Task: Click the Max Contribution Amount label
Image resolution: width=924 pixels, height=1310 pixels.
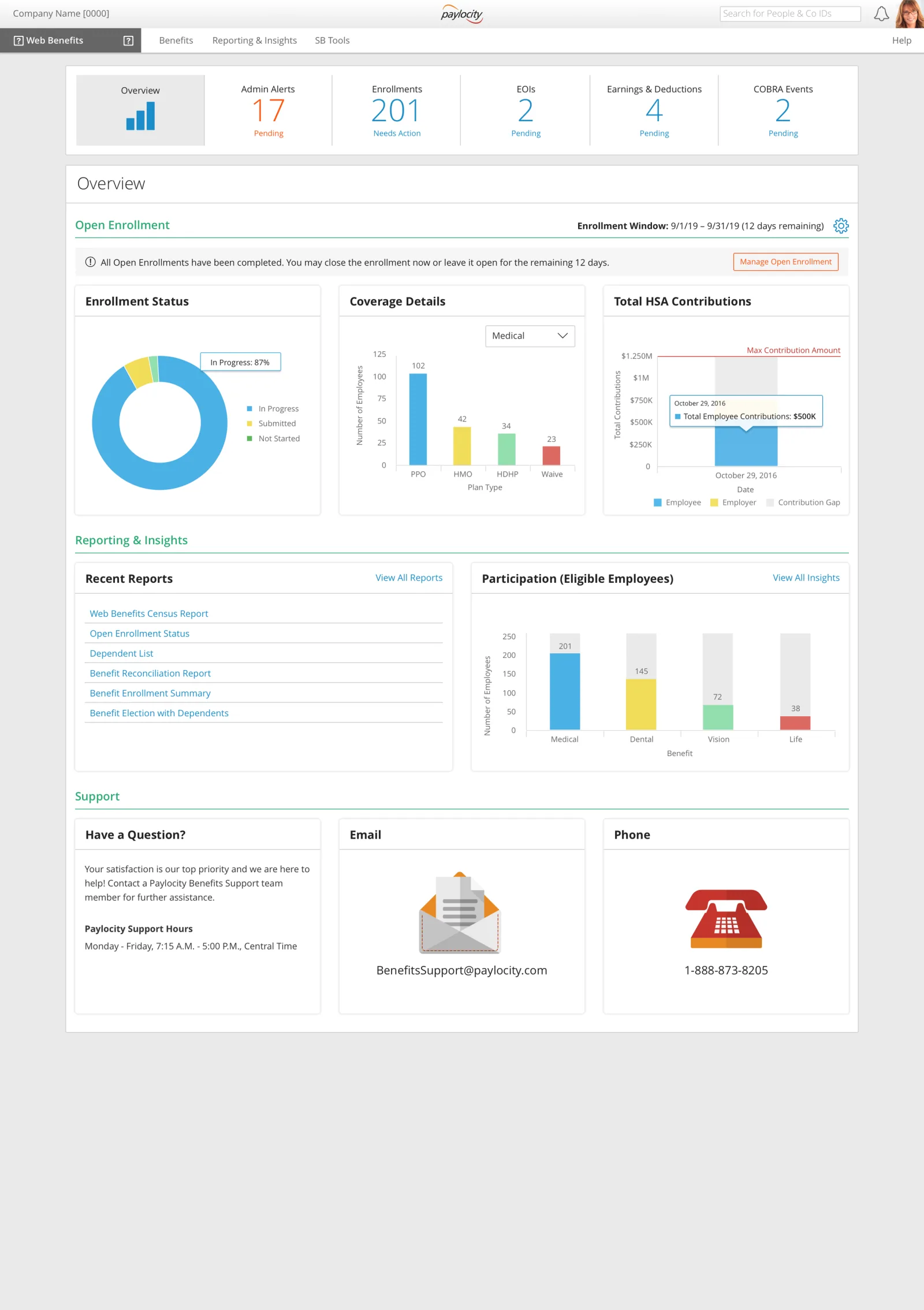Action: 793,350
